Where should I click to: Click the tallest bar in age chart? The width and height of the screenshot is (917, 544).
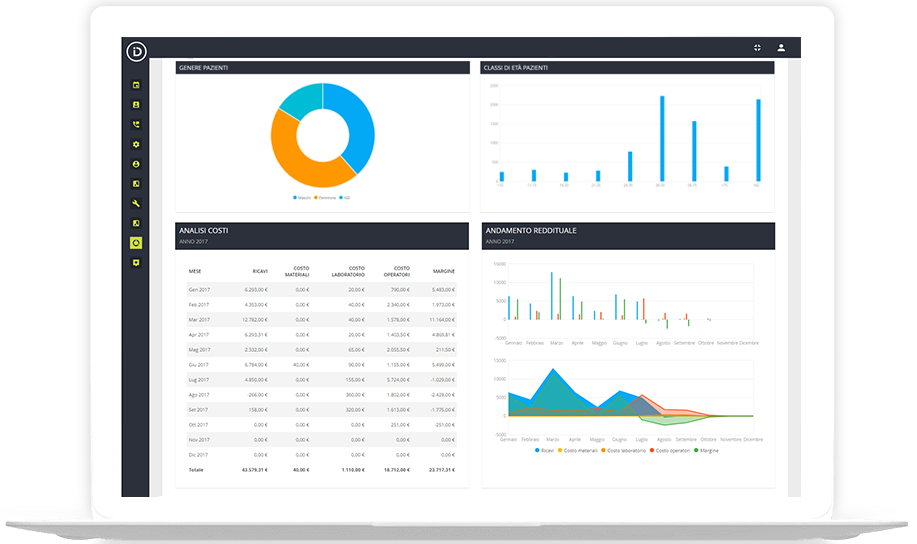(662, 139)
